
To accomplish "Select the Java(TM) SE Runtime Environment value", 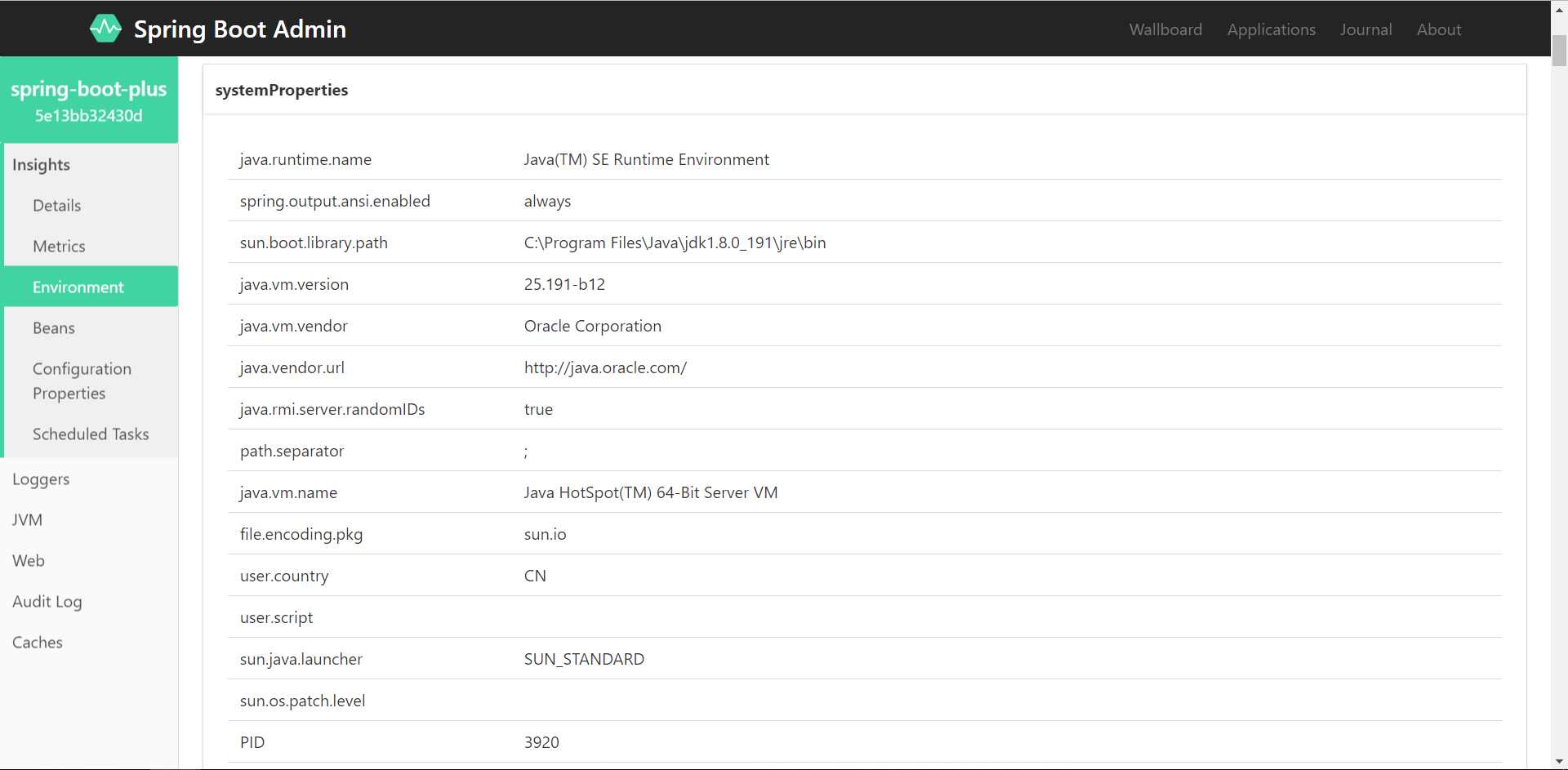I will pyautogui.click(x=647, y=159).
